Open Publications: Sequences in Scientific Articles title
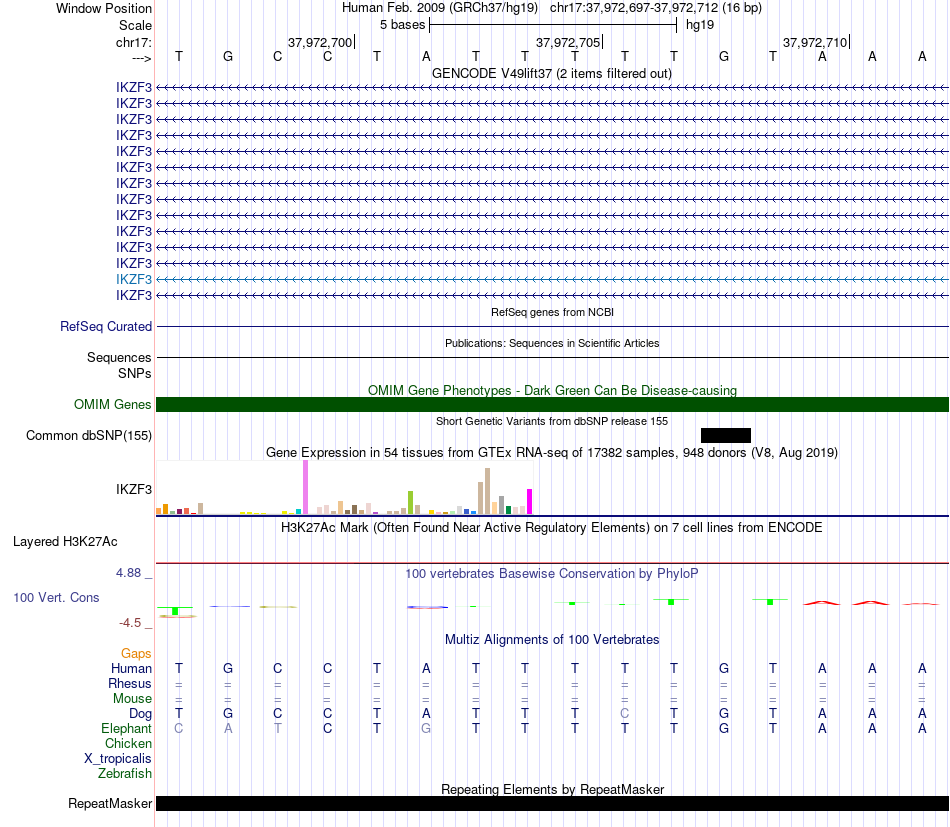The height and width of the screenshot is (827, 950). point(552,343)
